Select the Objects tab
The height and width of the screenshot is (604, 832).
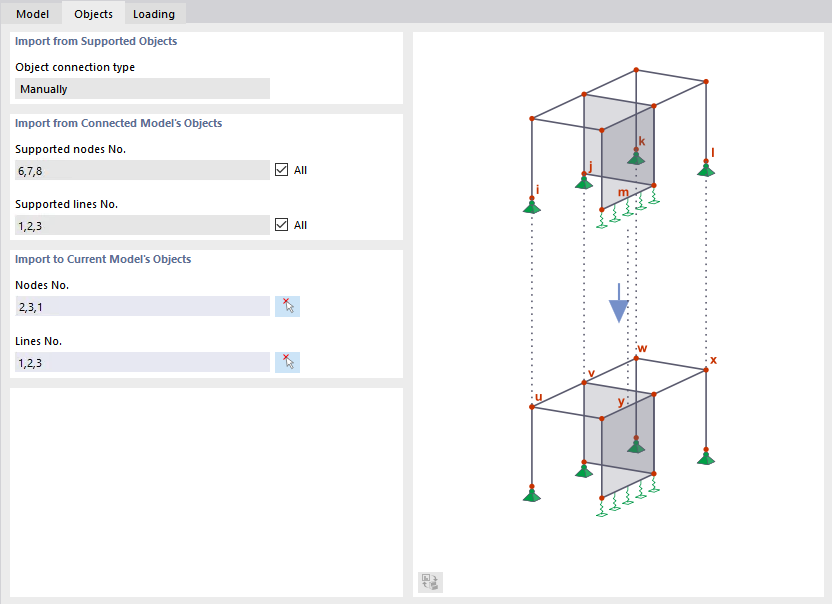pos(93,13)
